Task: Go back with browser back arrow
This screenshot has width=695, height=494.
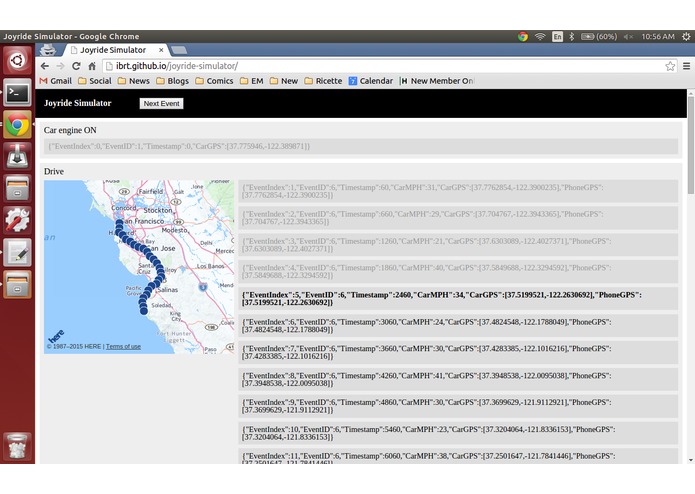Action: 45,66
